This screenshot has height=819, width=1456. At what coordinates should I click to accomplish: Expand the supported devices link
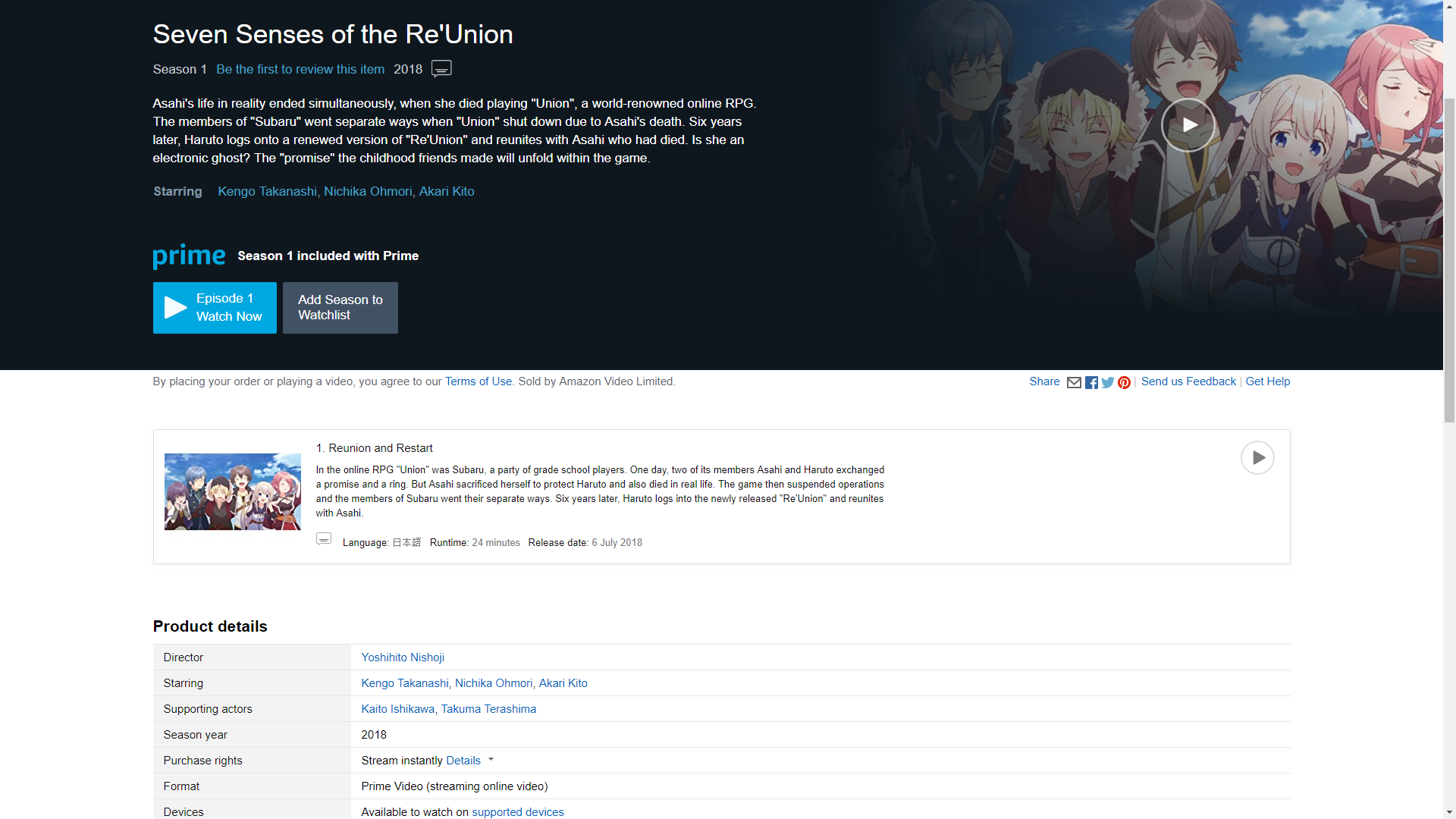(518, 812)
